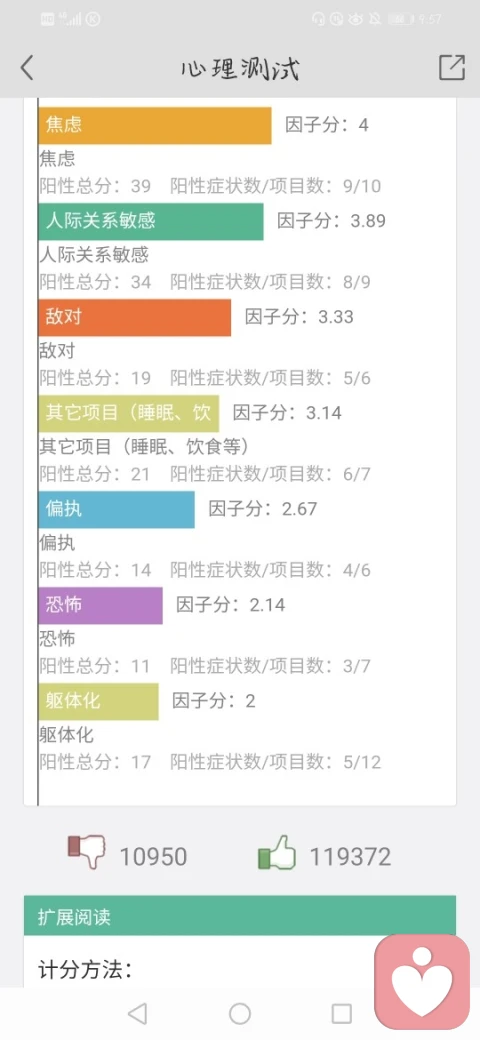Select the orange-red 敌对 bar

pos(135,318)
